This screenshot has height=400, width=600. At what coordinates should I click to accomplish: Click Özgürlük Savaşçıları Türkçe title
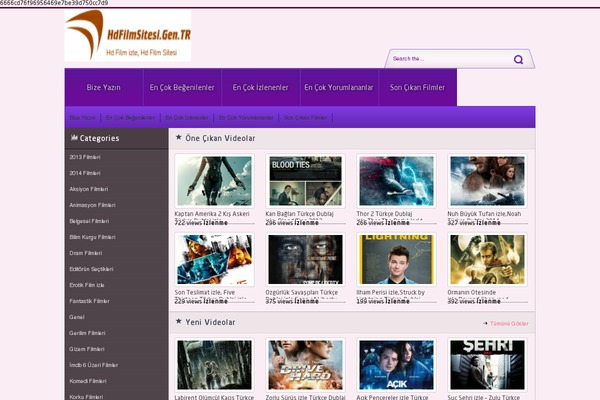pos(302,292)
